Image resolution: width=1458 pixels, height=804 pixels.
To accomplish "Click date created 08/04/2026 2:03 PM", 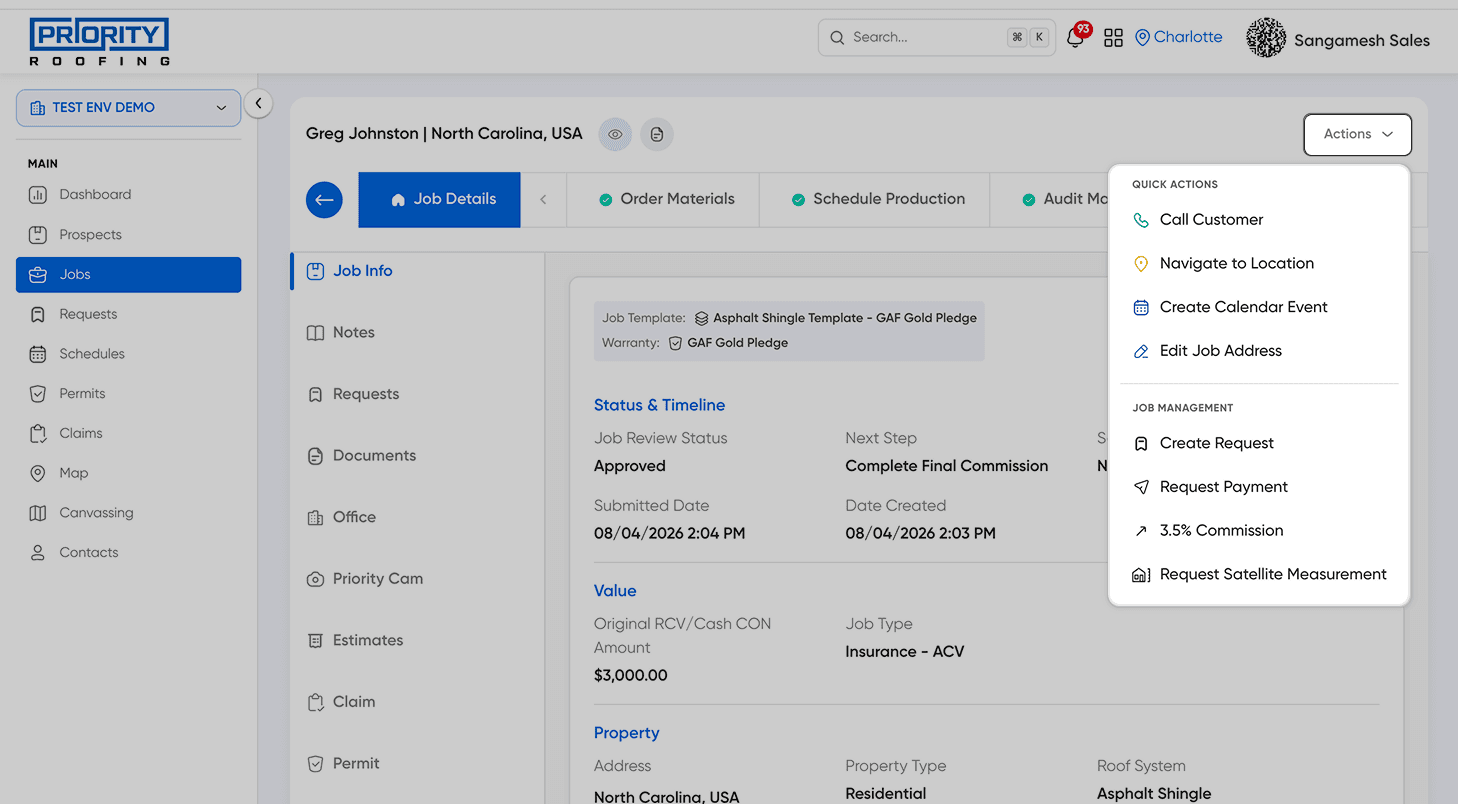I will coord(920,533).
